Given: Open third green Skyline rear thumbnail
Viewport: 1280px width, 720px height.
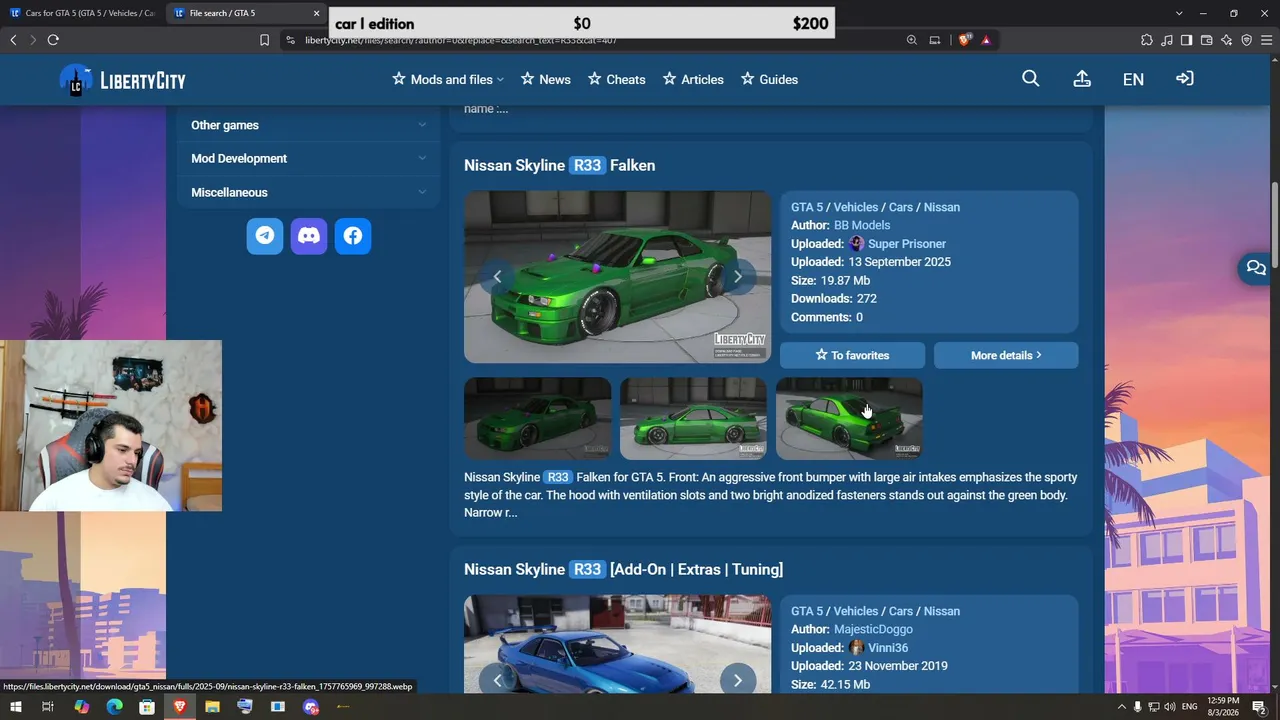Looking at the screenshot, I should click(849, 418).
